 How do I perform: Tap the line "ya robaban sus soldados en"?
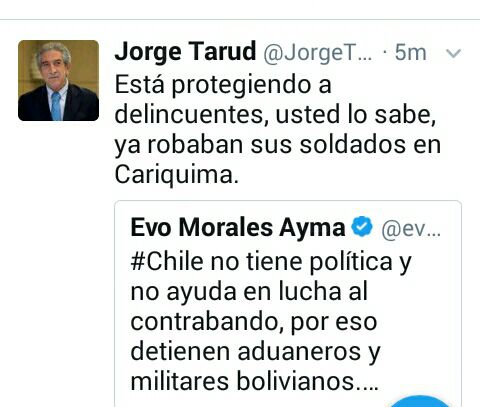[278, 145]
